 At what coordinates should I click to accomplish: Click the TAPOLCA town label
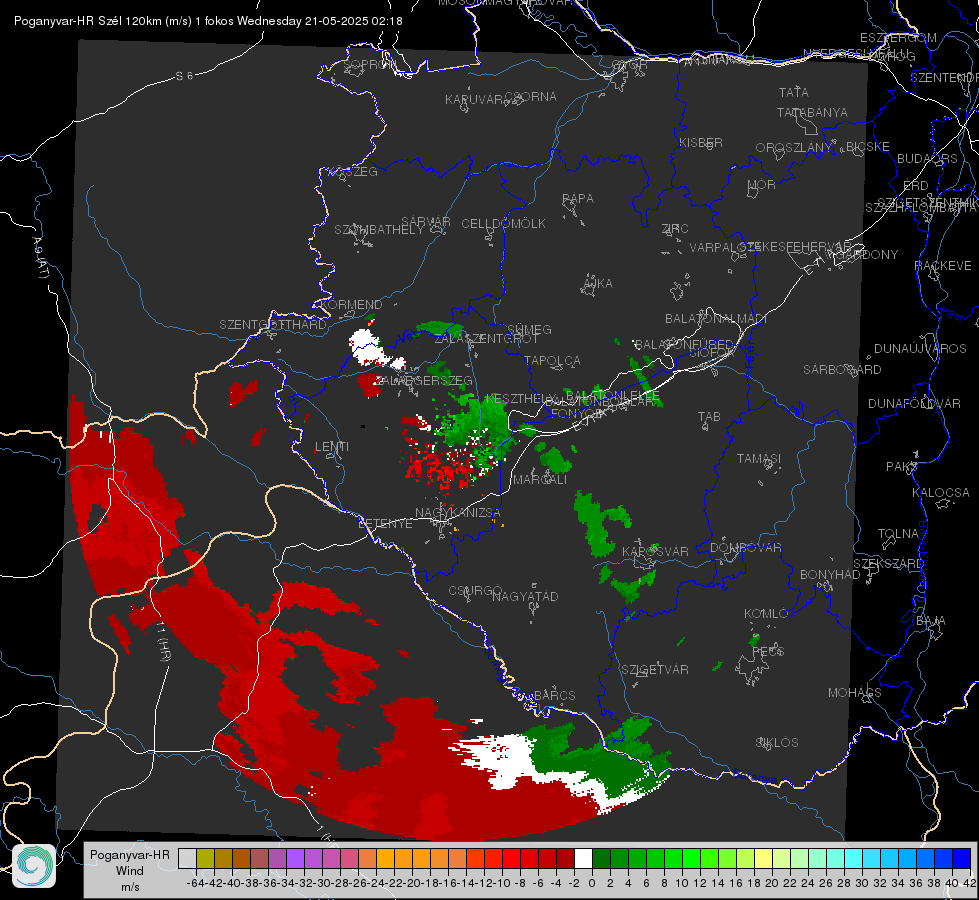(x=552, y=360)
